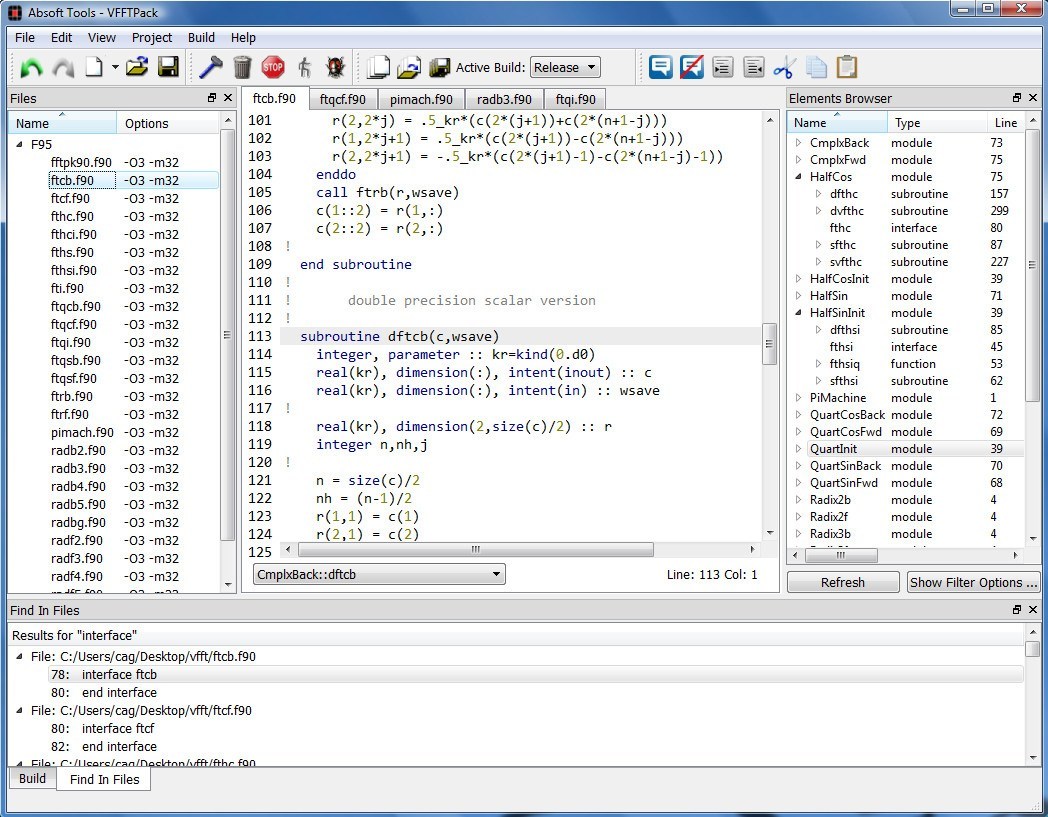Open the Build menu
This screenshot has width=1048, height=817.
[201, 37]
